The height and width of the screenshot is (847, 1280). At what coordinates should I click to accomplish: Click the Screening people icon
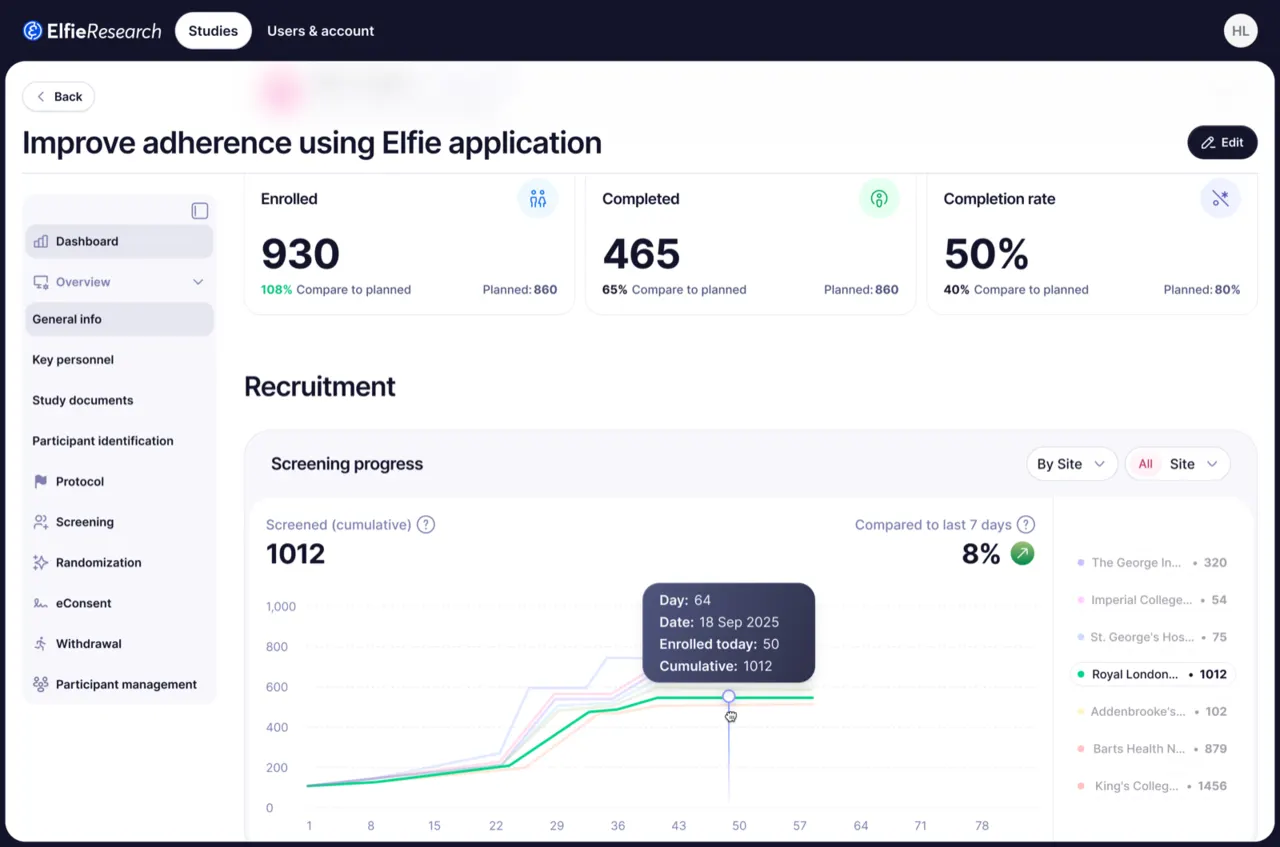point(41,522)
